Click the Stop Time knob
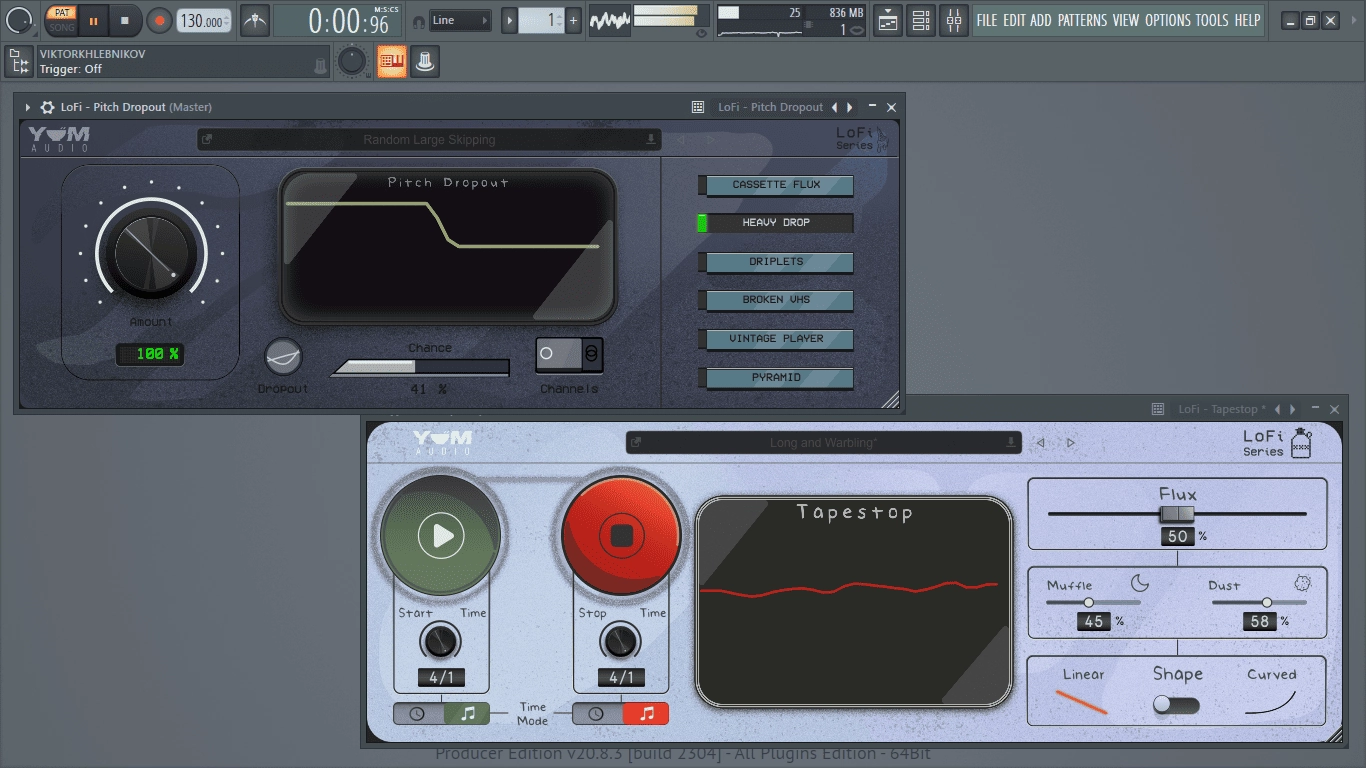This screenshot has width=1366, height=768. 621,640
